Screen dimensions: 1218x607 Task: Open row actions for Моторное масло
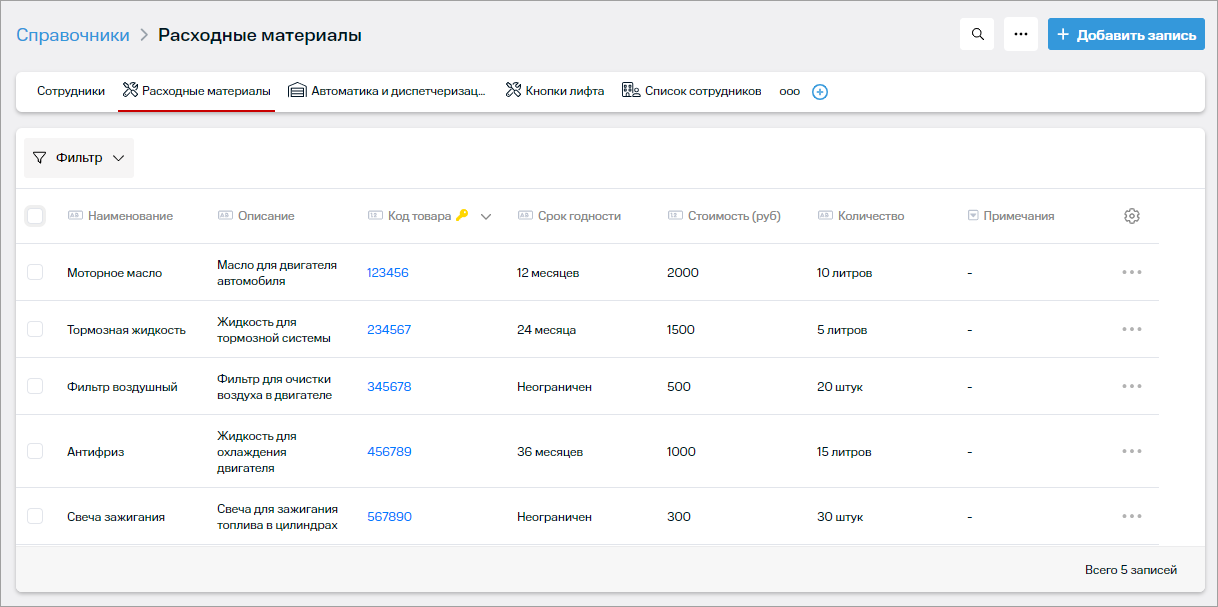tap(1131, 273)
